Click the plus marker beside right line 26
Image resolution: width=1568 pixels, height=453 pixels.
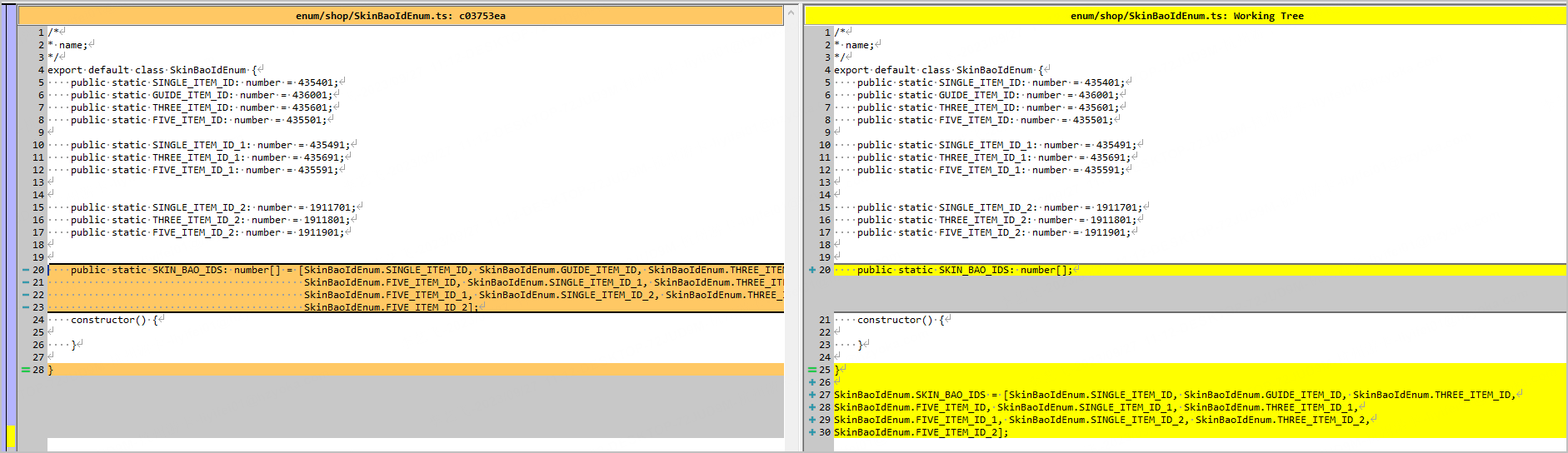812,382
